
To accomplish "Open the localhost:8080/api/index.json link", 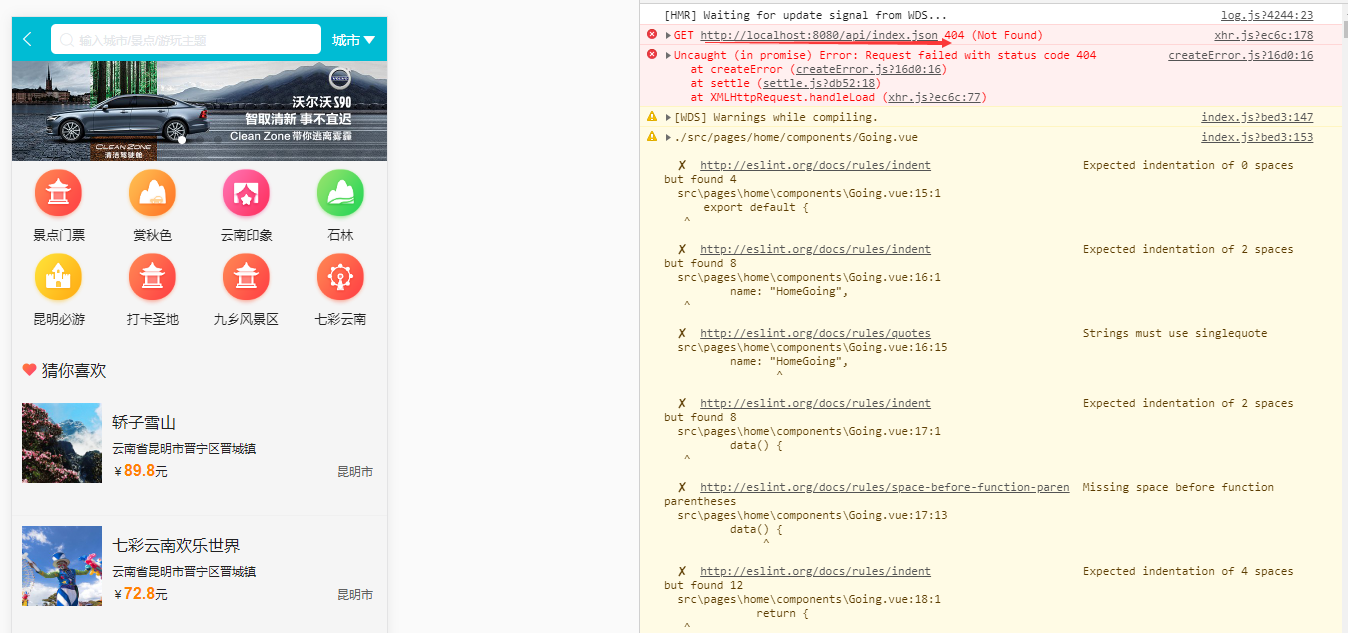I will 819,35.
